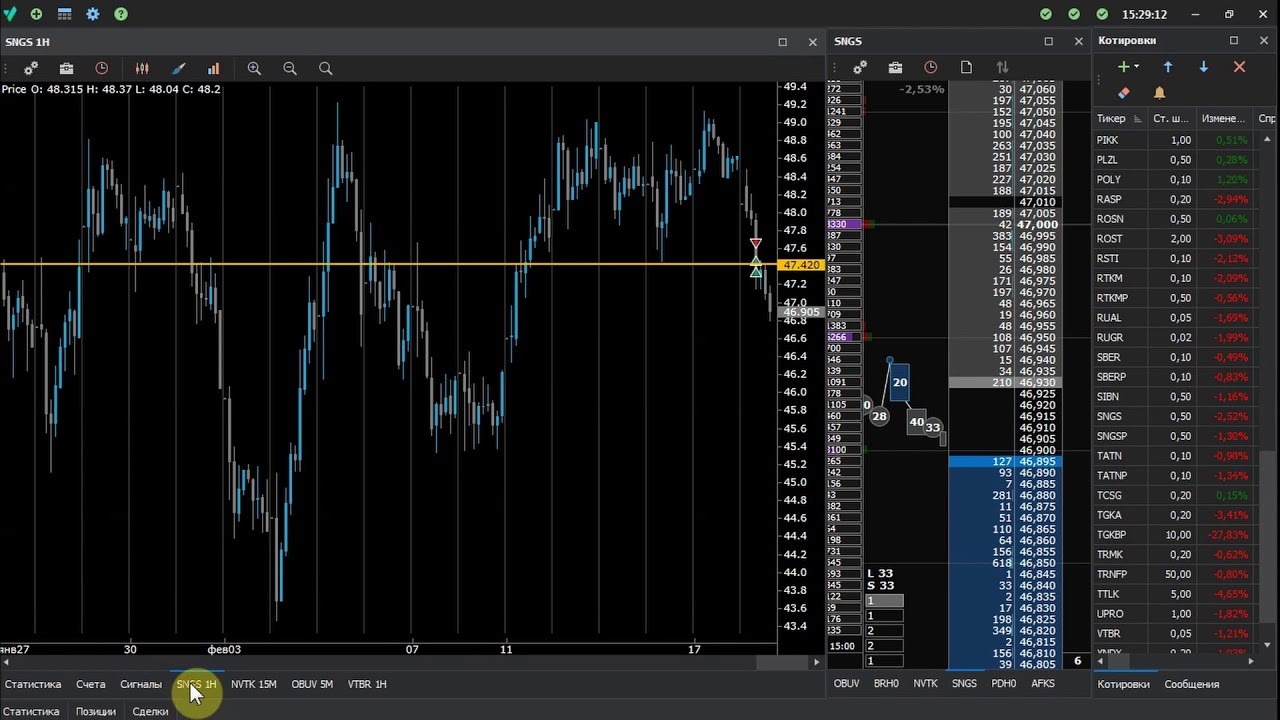Move ticker down with blue down arrow

coord(1204,66)
